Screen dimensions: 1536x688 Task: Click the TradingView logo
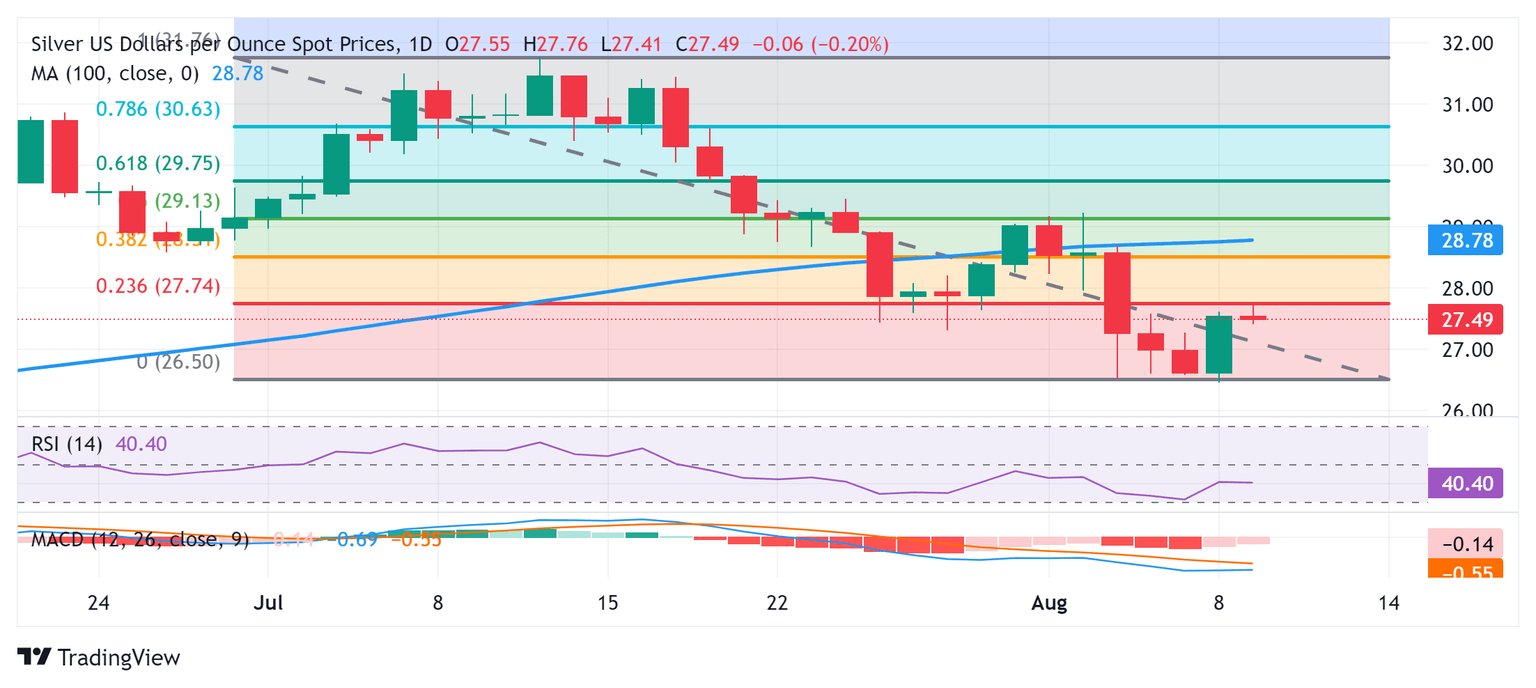99,657
